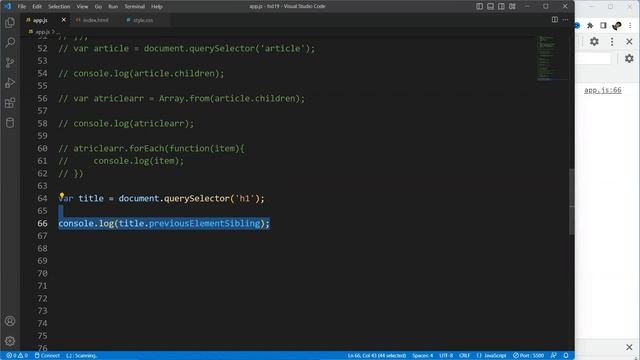This screenshot has height=360, width=640.
Task: Open the DevTools settings gear
Action: pyautogui.click(x=594, y=41)
